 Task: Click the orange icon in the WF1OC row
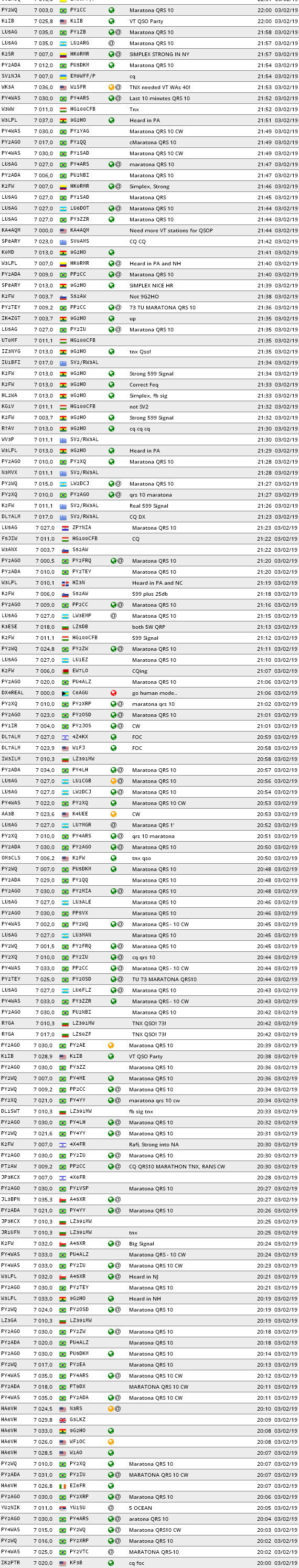[x=111, y=1442]
